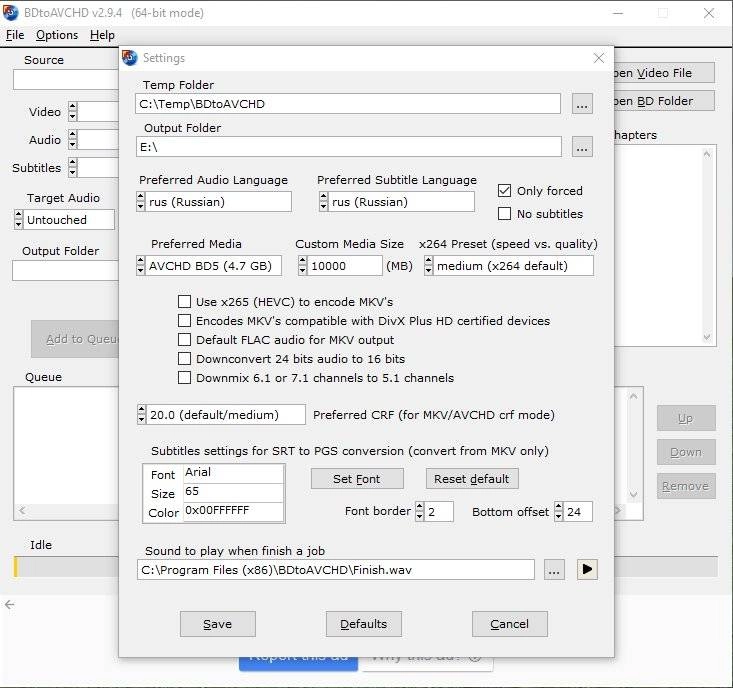Adjust the Preferred CRF spinner
The image size is (733, 688).
(142, 415)
